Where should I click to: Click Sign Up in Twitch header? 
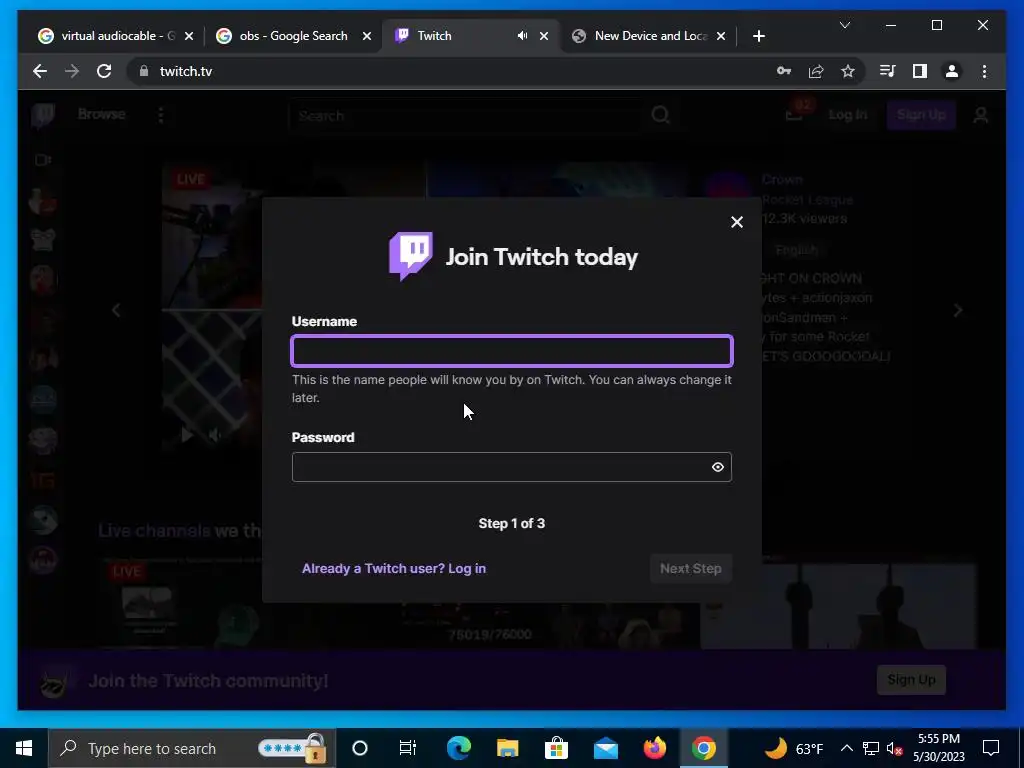click(921, 115)
